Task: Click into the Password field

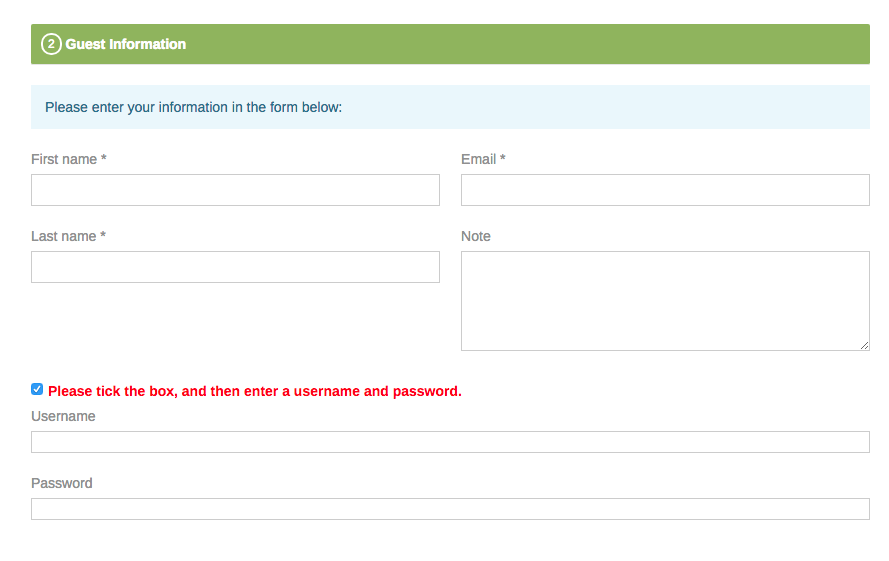Action: tap(450, 509)
